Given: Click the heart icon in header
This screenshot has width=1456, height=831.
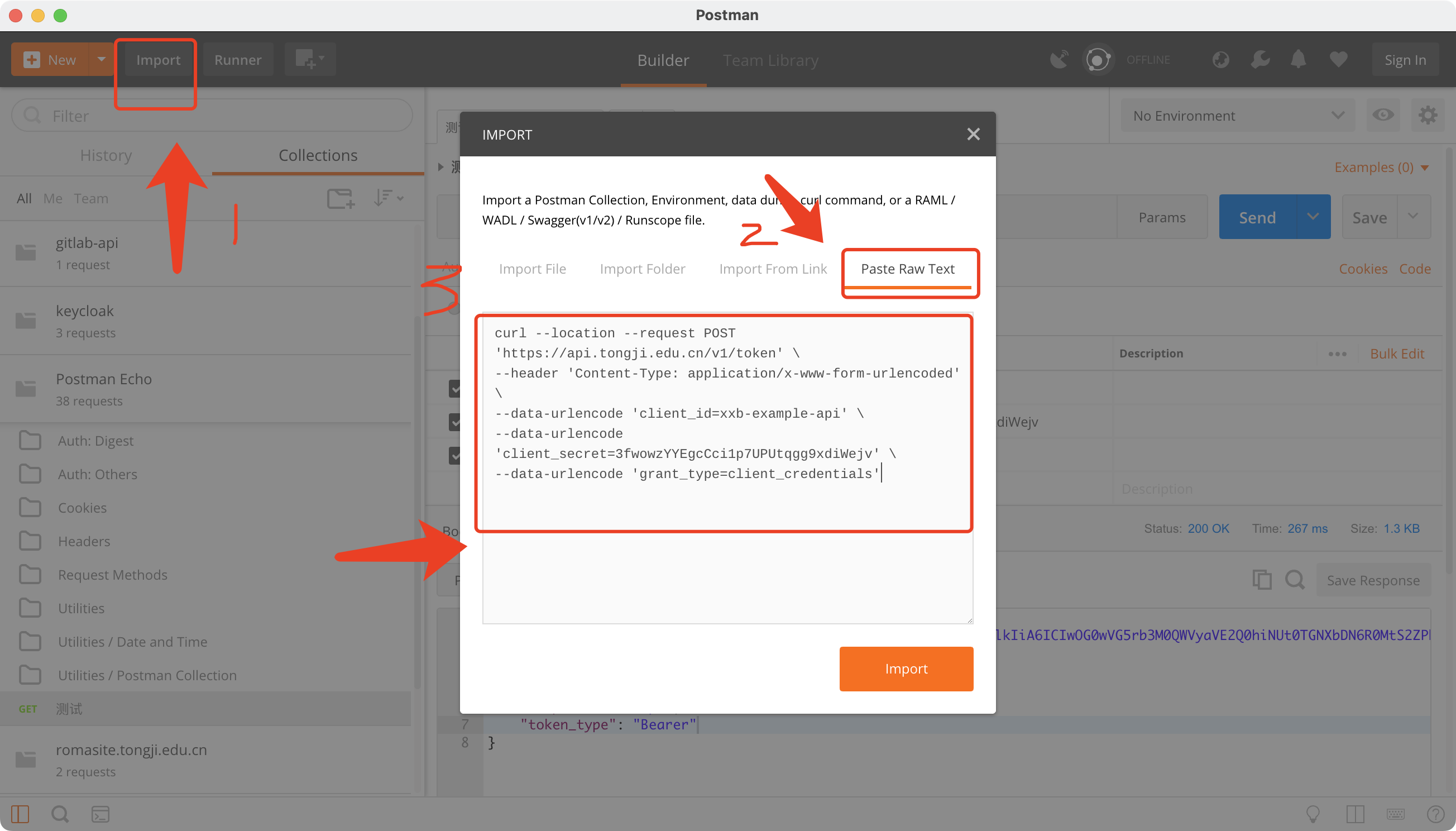Looking at the screenshot, I should click(1338, 59).
